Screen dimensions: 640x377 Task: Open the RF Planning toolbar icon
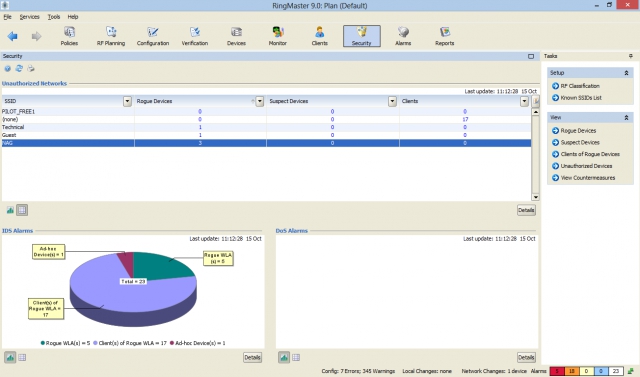pyautogui.click(x=111, y=36)
